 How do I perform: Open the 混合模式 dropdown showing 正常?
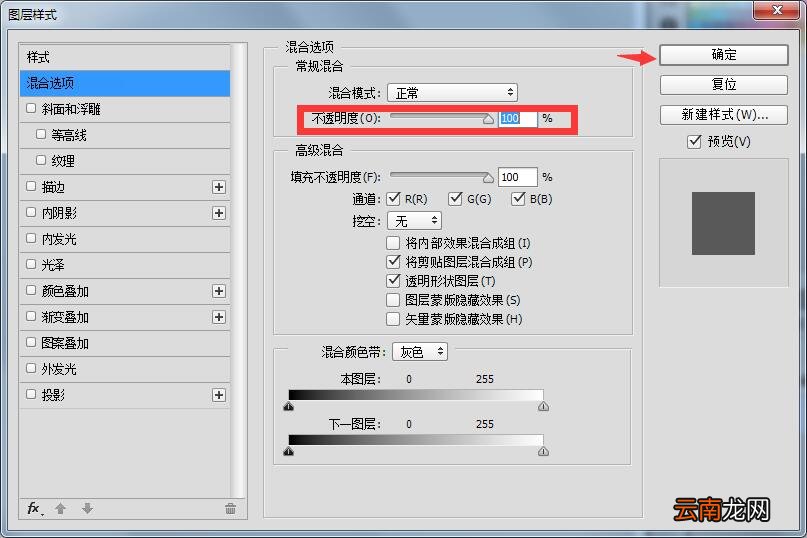[x=452, y=93]
